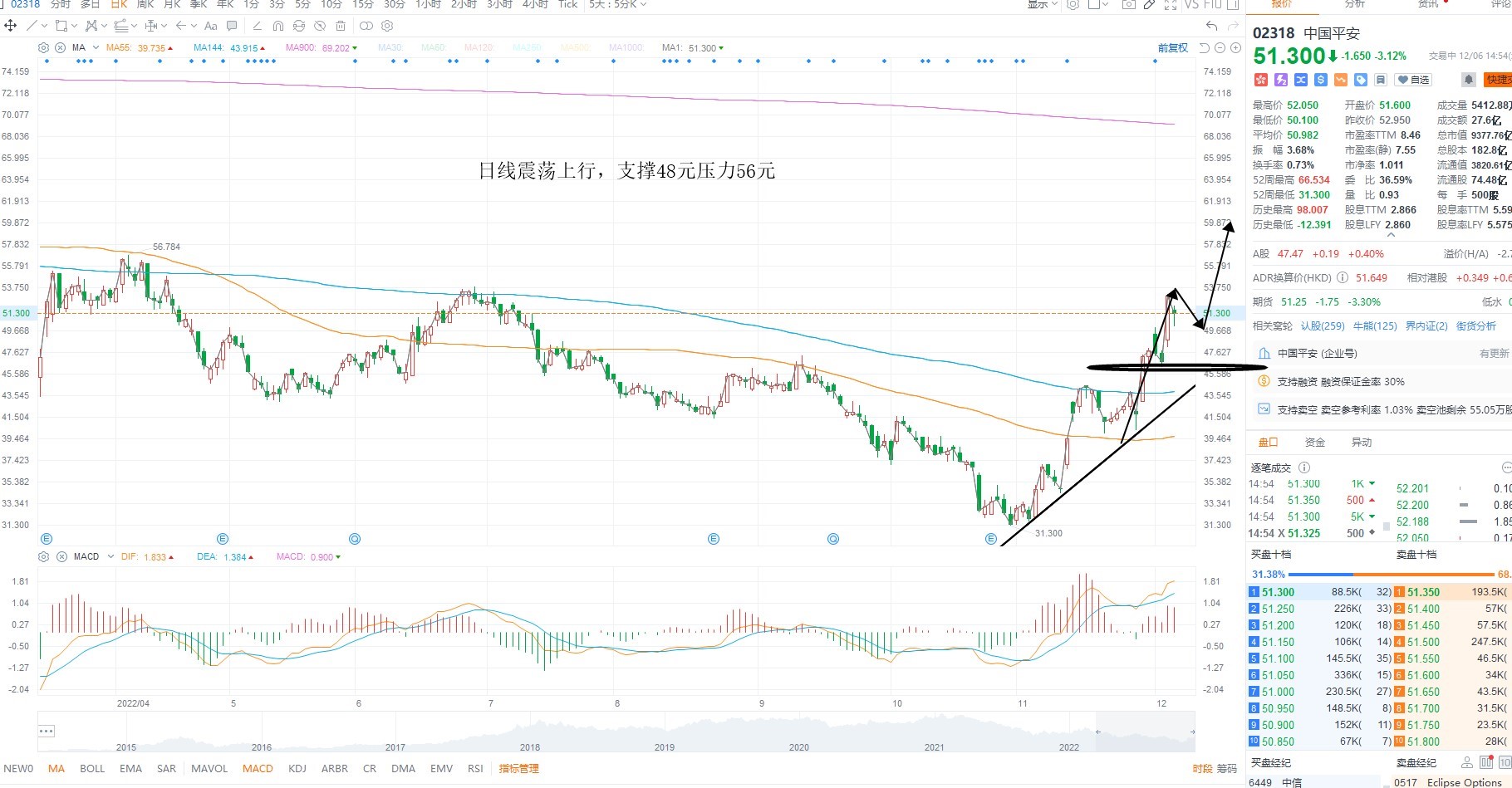The width and height of the screenshot is (1512, 788).
Task: Click the pencil drawing style icon
Action: click(x=258, y=26)
